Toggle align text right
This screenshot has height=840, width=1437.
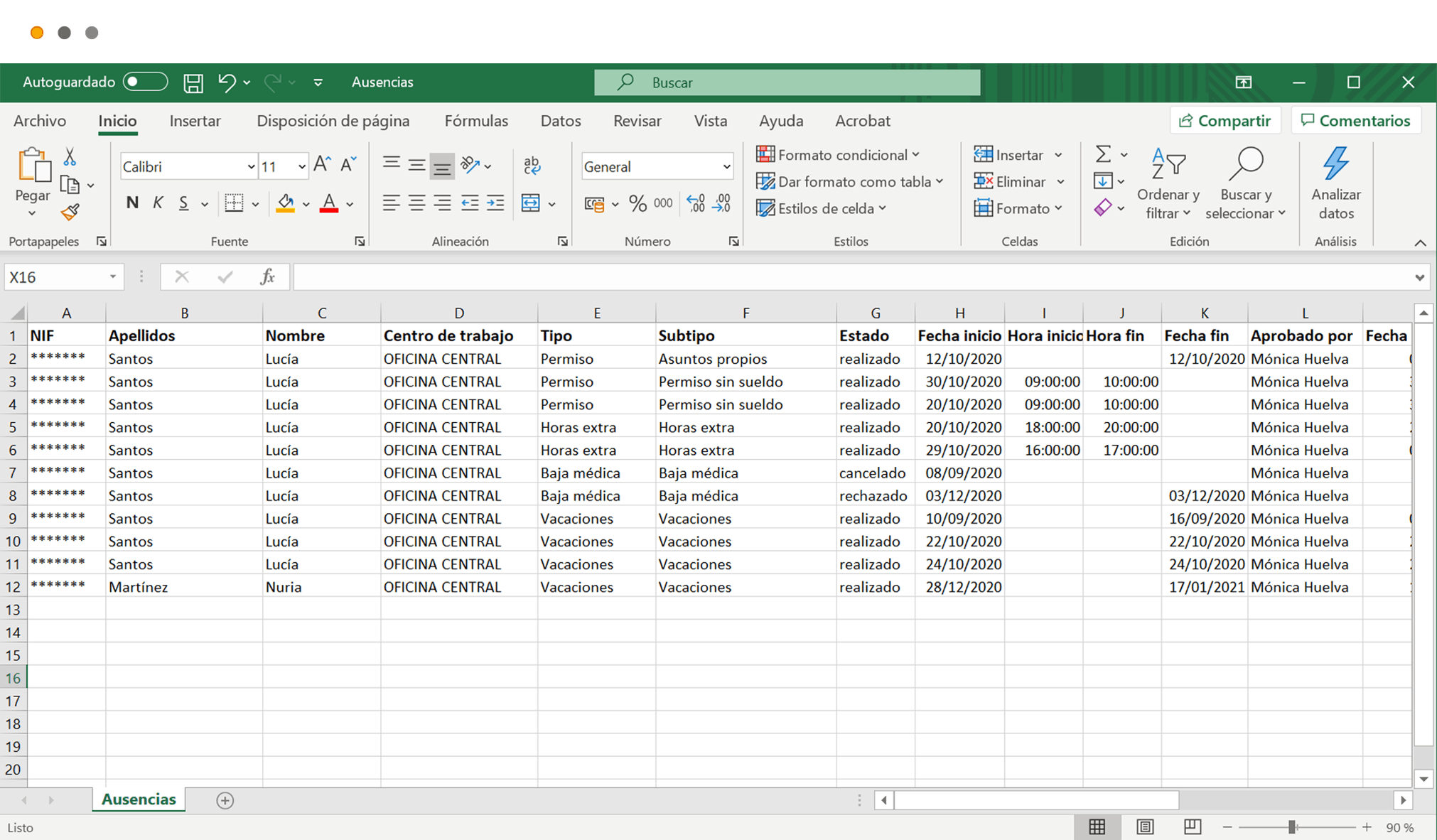442,203
